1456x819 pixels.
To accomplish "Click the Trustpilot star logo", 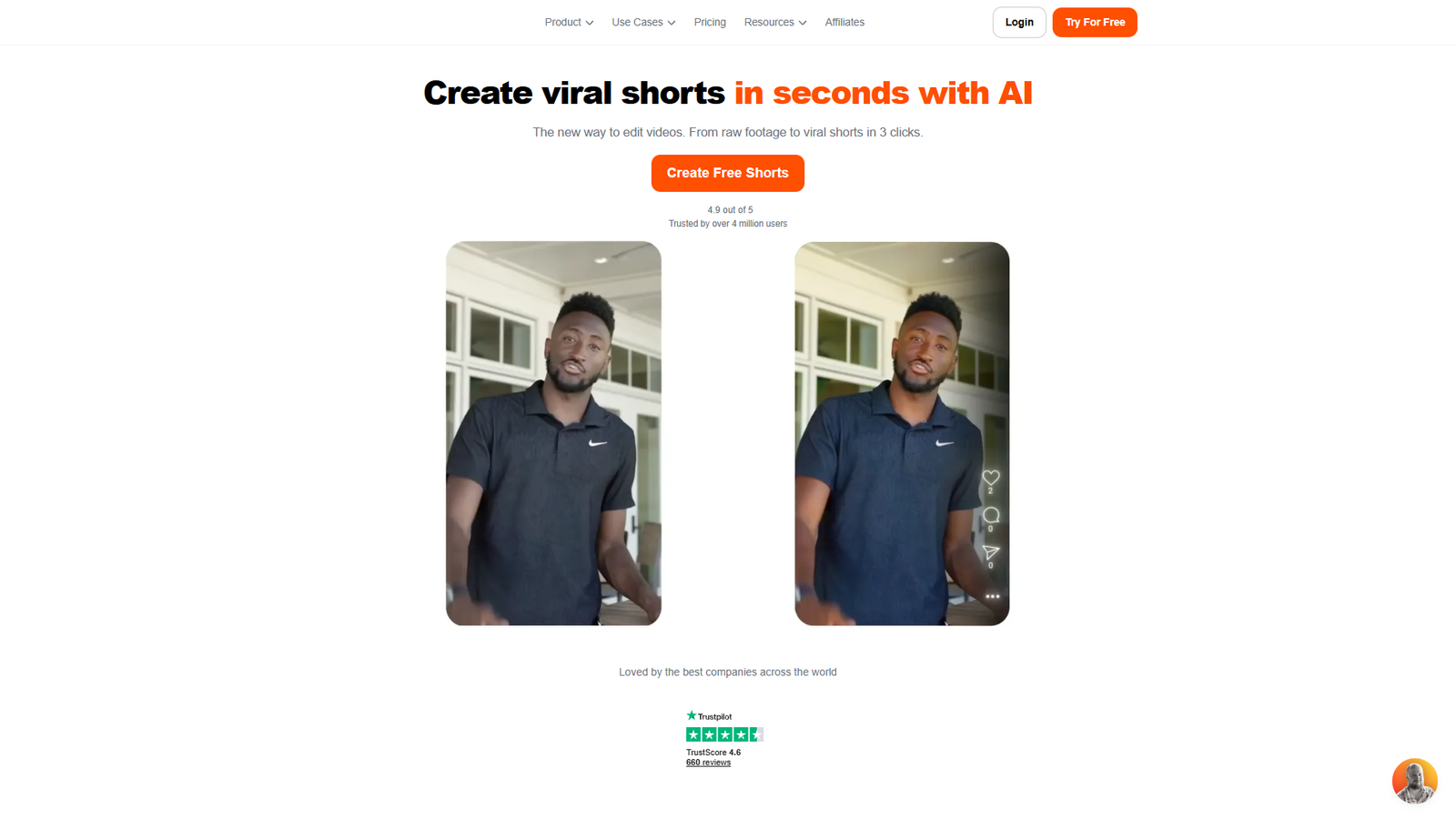I will [x=709, y=716].
